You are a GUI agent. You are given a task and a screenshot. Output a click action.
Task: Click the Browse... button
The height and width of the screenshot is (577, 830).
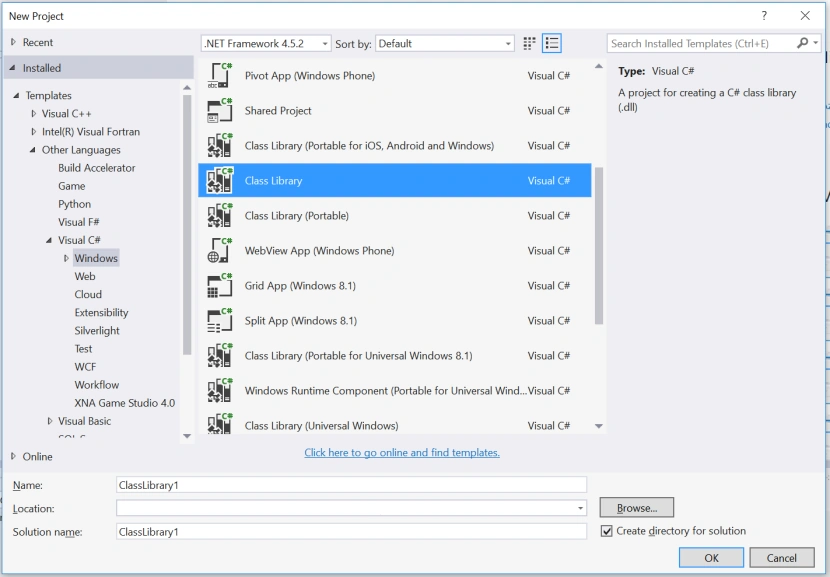point(637,508)
